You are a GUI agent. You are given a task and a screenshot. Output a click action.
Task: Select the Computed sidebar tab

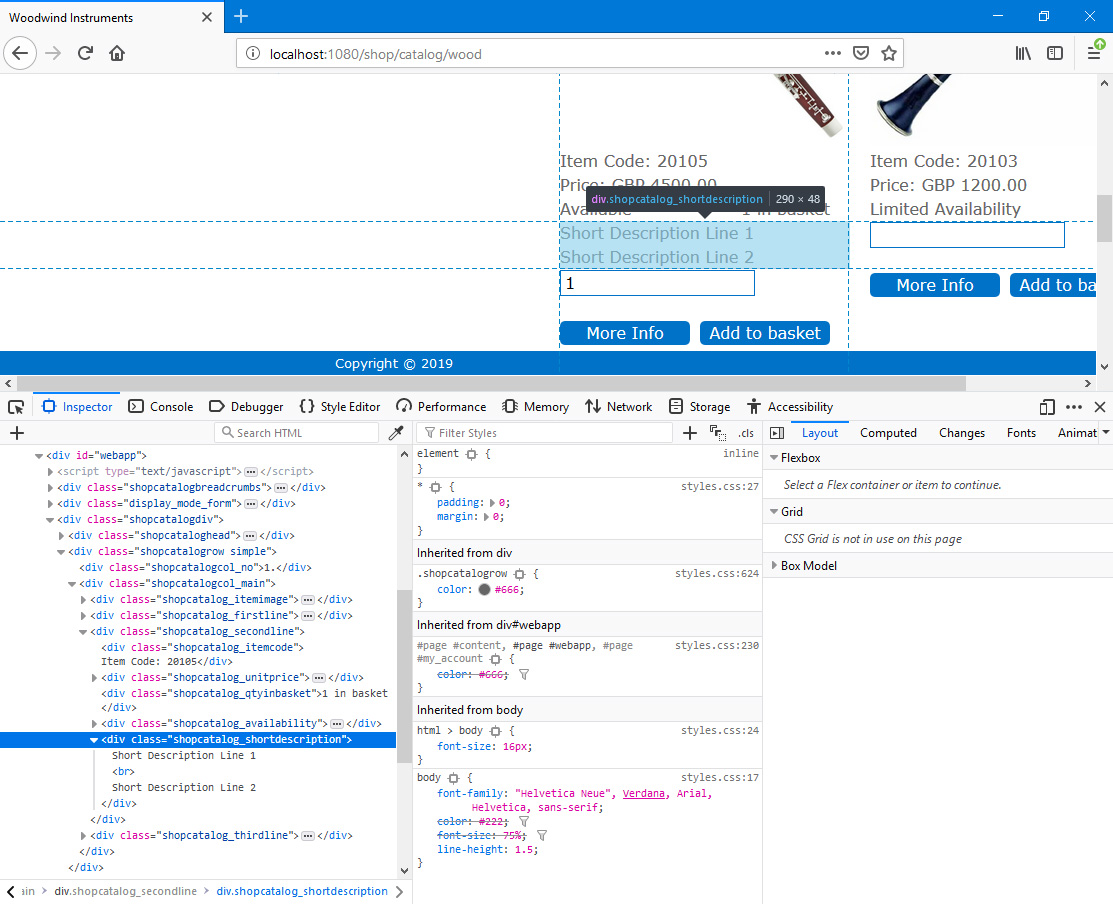pyautogui.click(x=888, y=433)
